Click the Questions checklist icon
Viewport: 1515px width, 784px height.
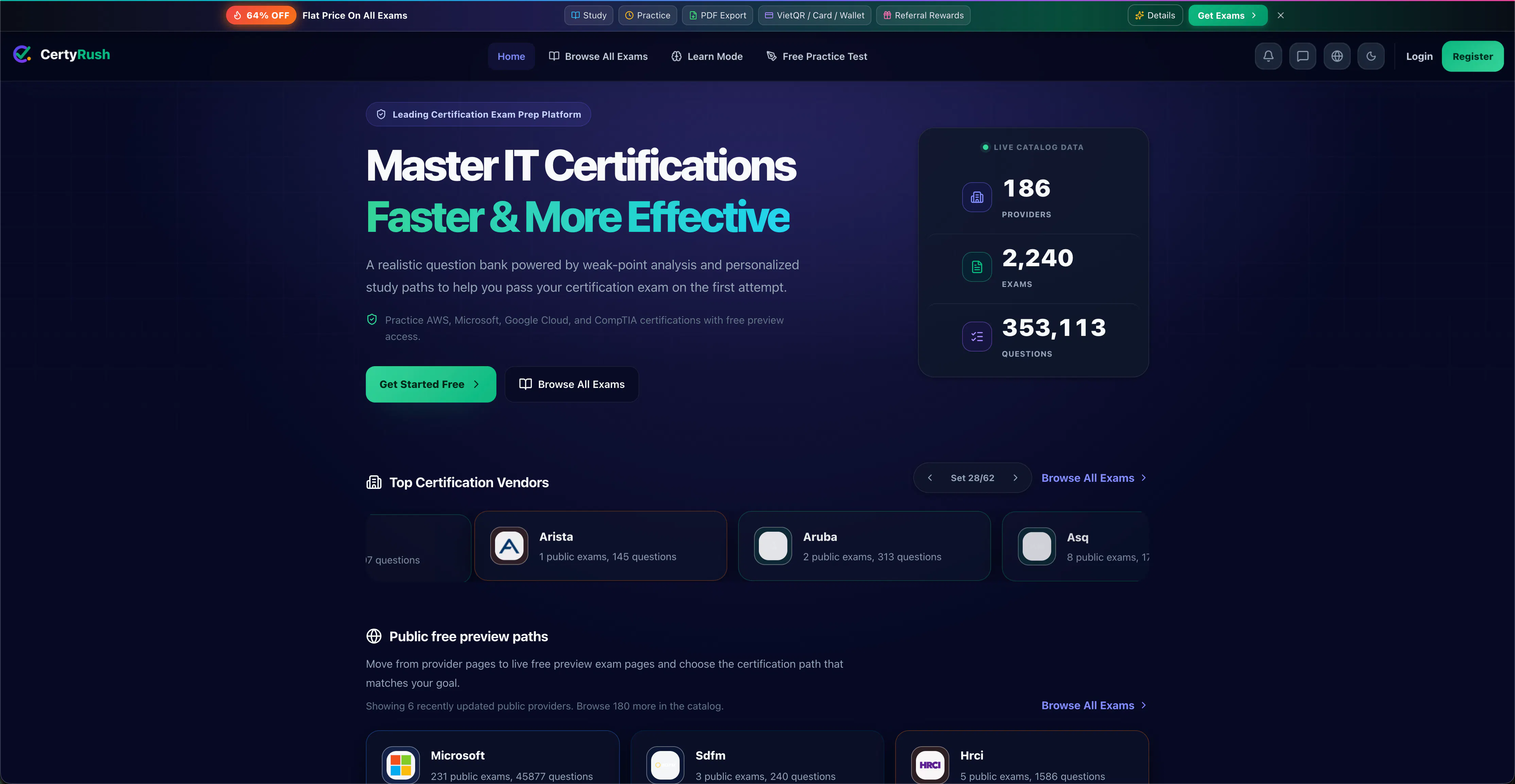point(977,337)
